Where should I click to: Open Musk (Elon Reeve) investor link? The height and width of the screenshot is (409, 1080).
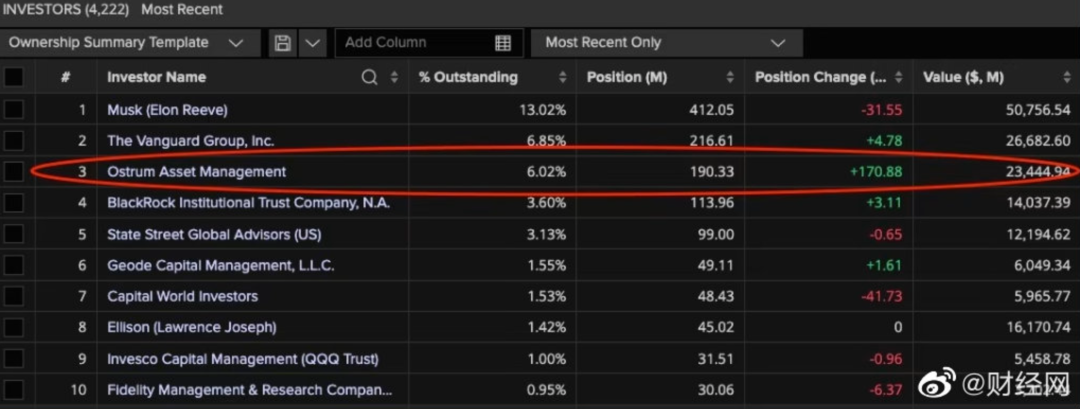(167, 109)
